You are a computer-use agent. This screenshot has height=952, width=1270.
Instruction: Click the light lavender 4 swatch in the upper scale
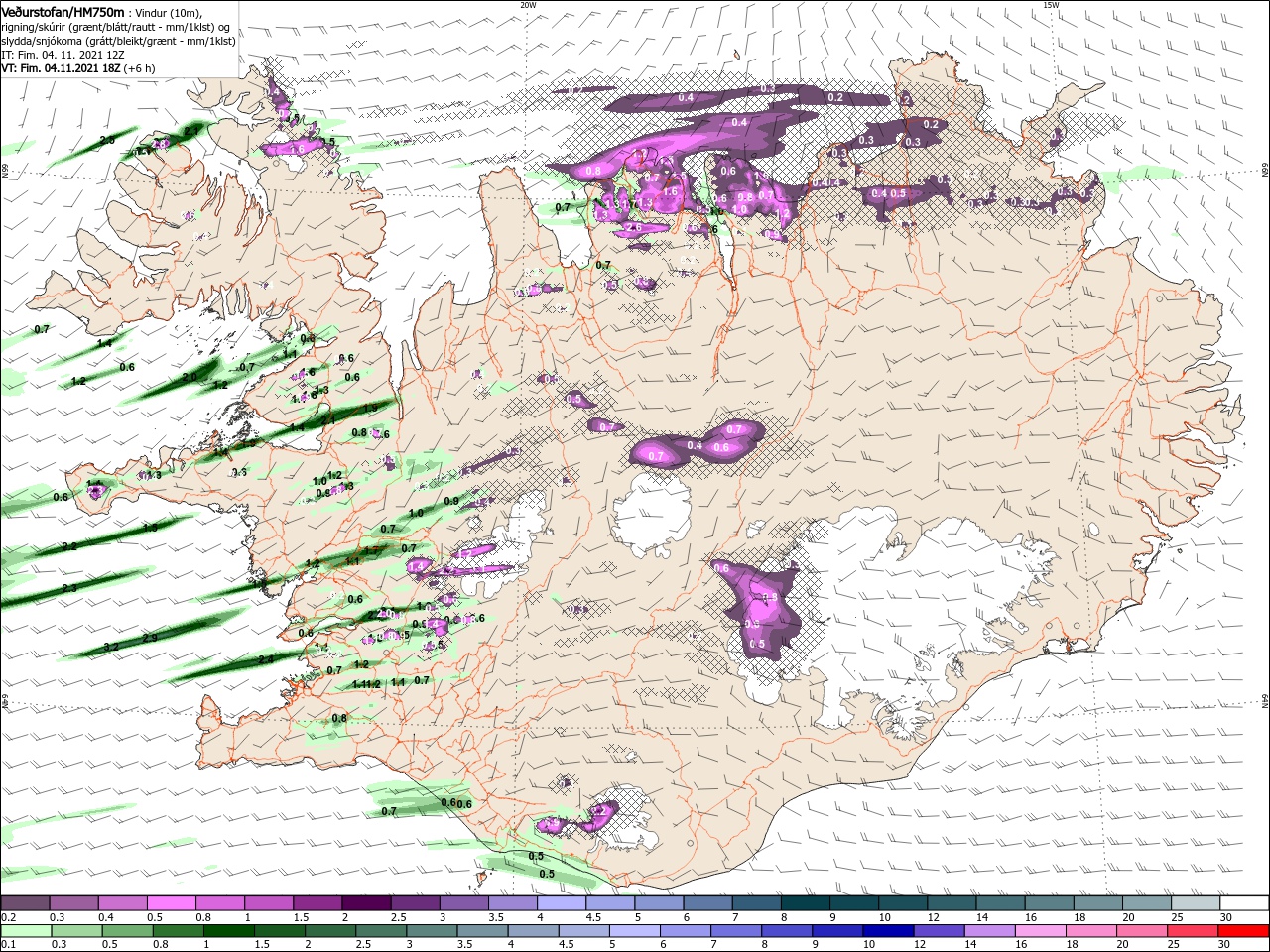pyautogui.click(x=562, y=903)
